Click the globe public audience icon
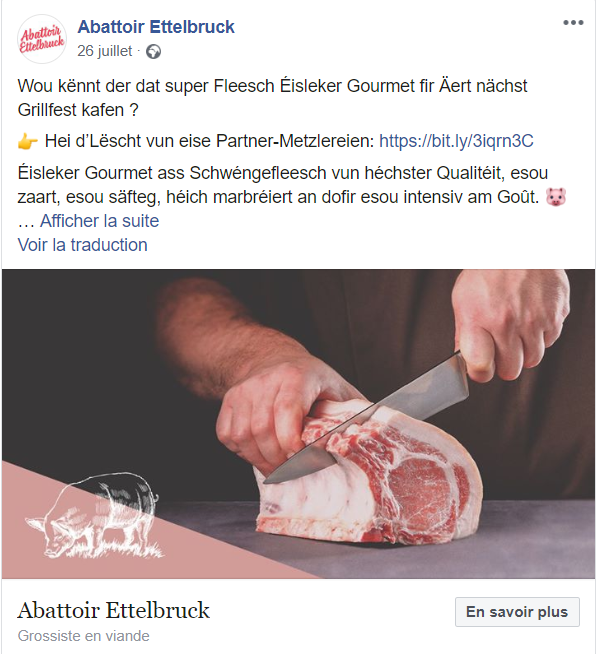 tap(154, 52)
